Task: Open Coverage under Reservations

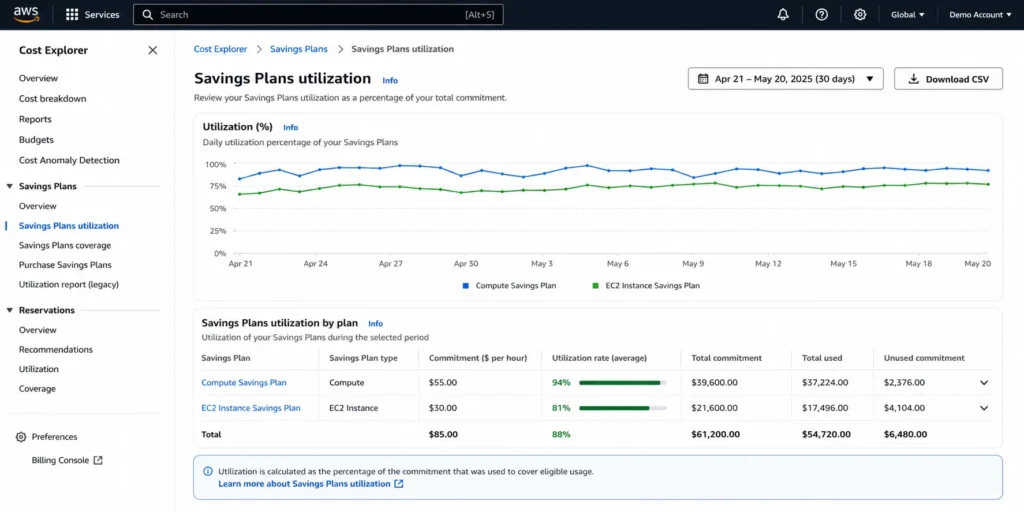Action: pyautogui.click(x=37, y=389)
